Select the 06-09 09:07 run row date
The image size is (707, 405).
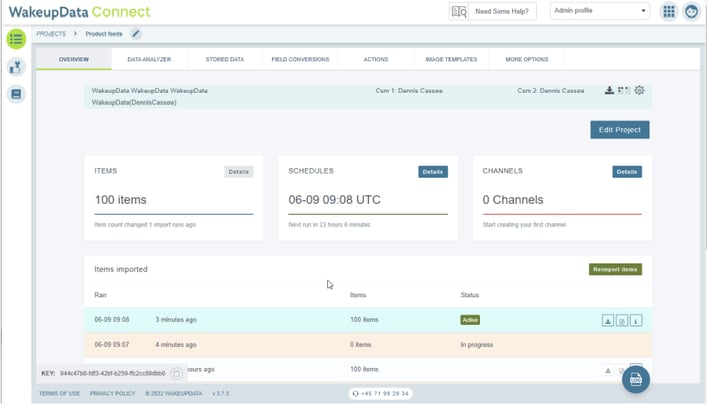112,345
